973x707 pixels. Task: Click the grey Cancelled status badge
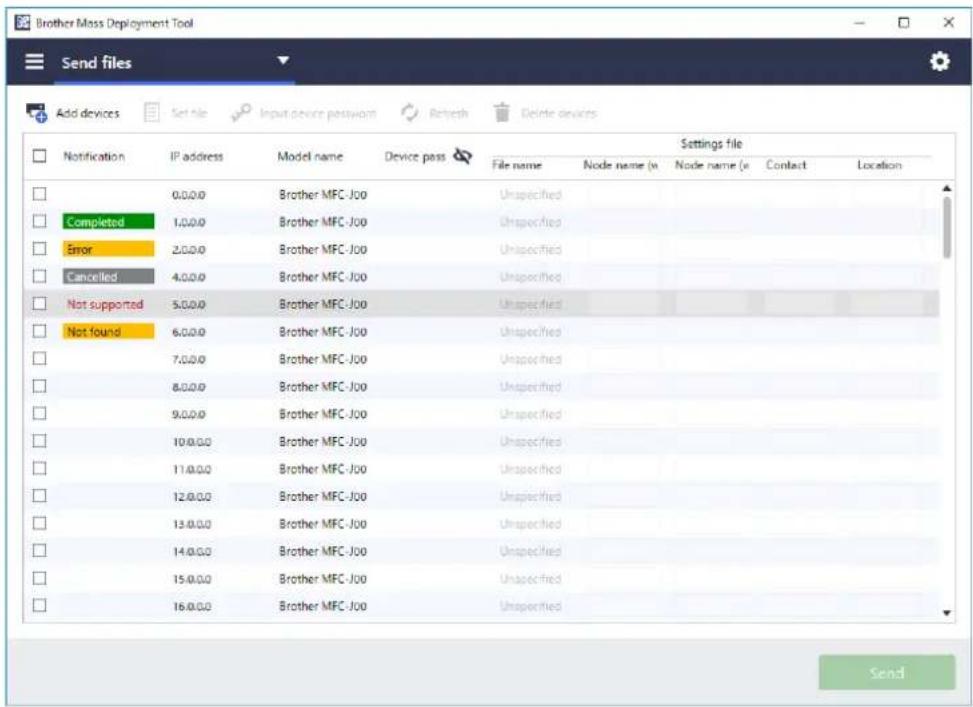pos(108,276)
